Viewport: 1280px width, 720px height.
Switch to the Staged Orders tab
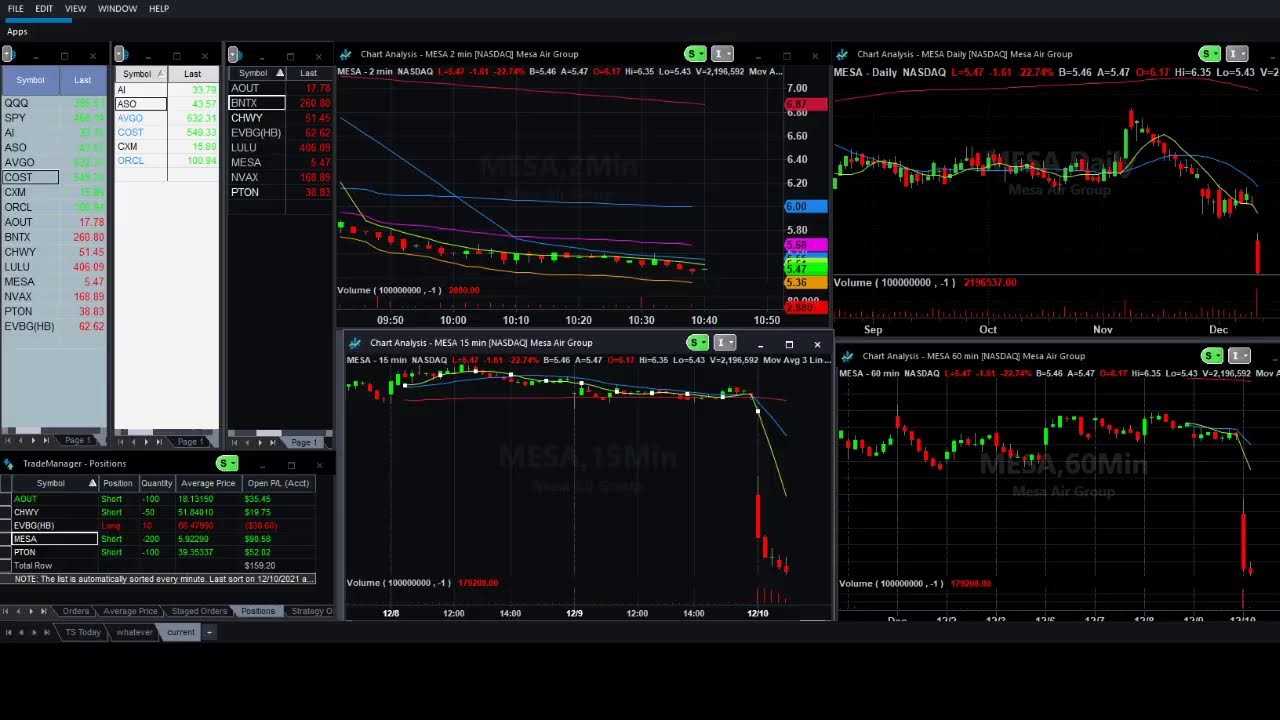click(x=199, y=611)
